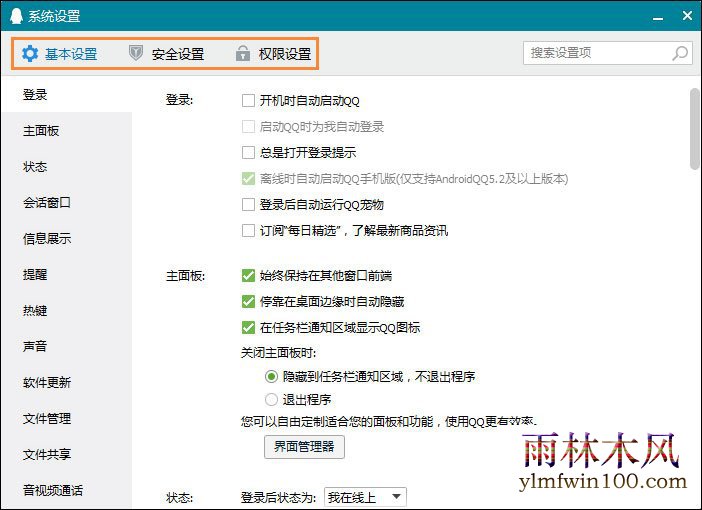This screenshot has width=702, height=510.
Task: Open 信息展示 in the sidebar
Action: coord(66,238)
